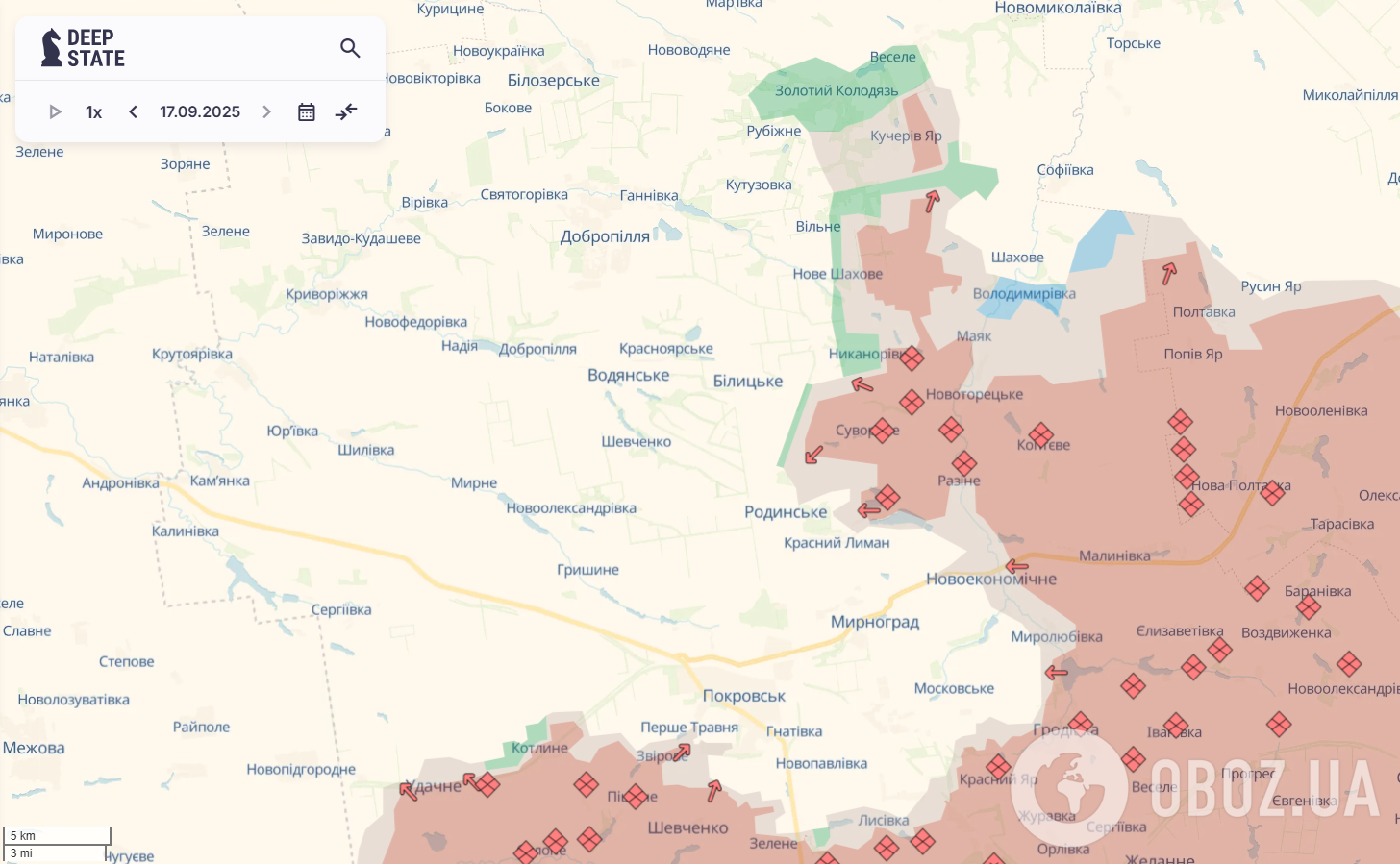Open the search magnifier tool
This screenshot has width=1400, height=864.
click(350, 48)
